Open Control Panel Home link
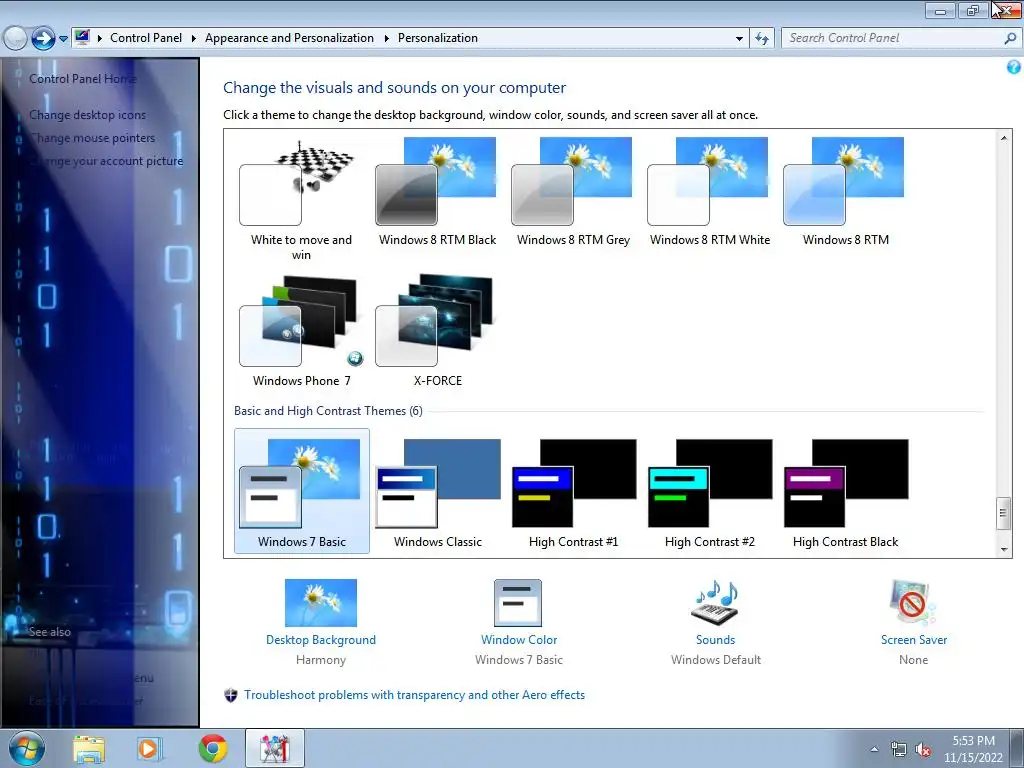Screen dimensions: 1024x768 click(83, 78)
